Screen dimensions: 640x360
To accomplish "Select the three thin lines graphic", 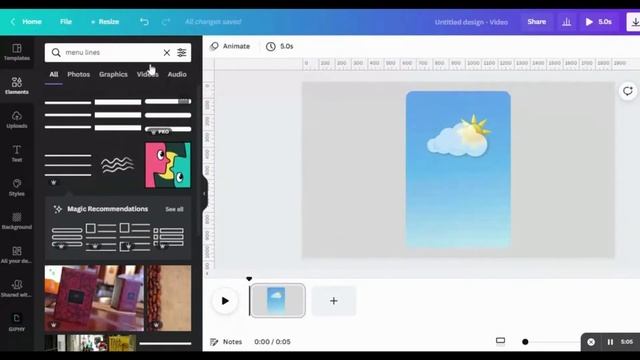I will 68,165.
